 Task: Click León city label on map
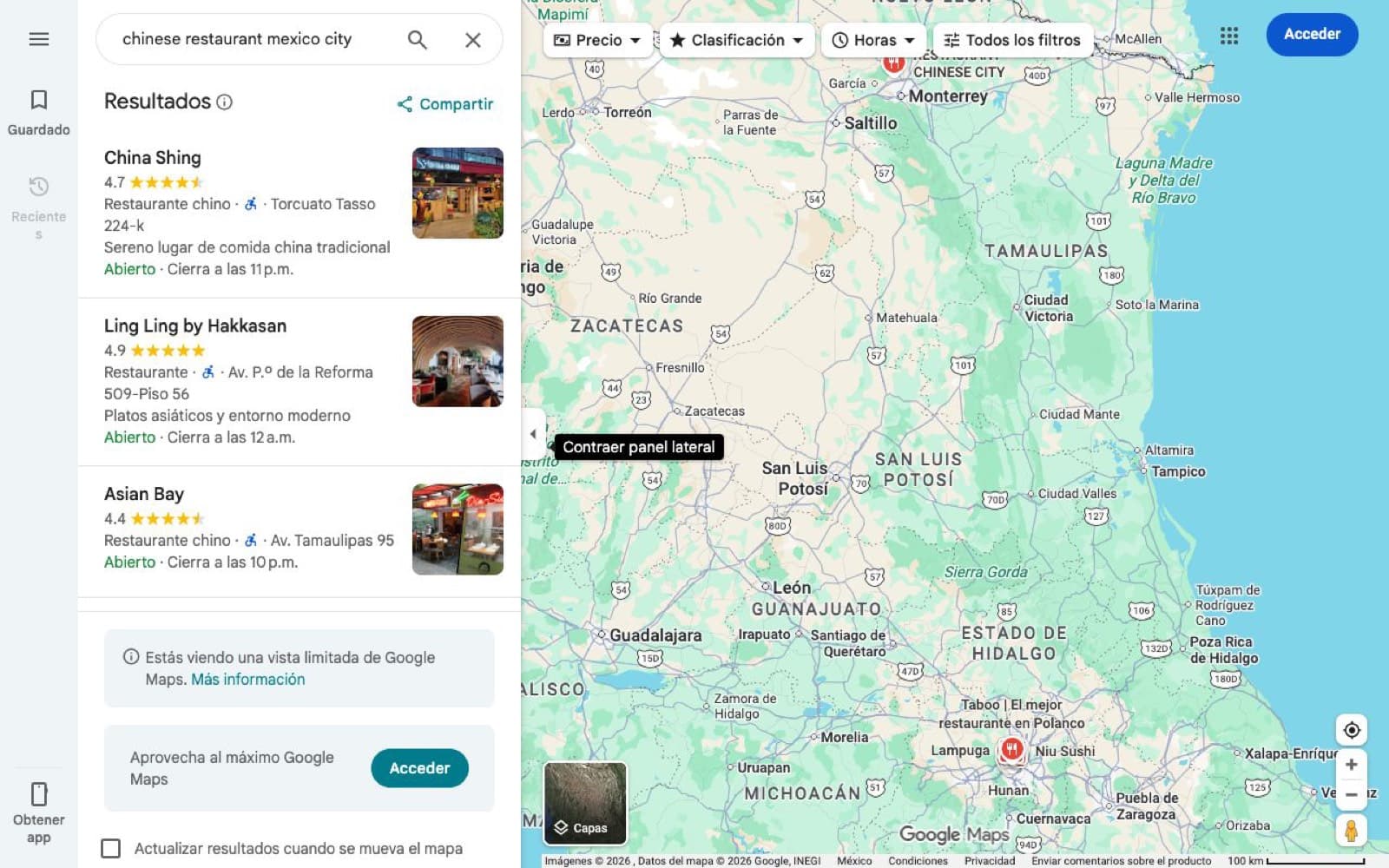(x=792, y=588)
